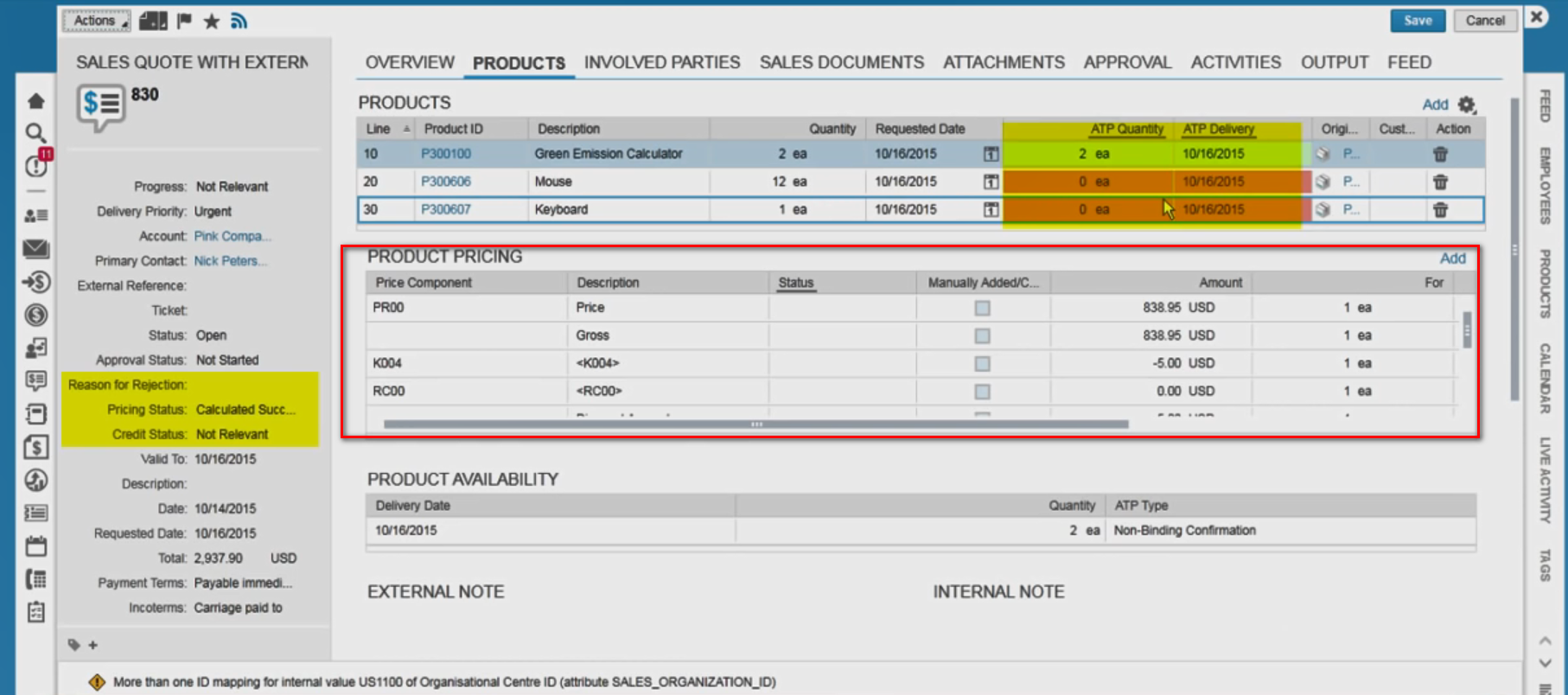Open the mail envelope icon in sidebar

click(x=35, y=249)
